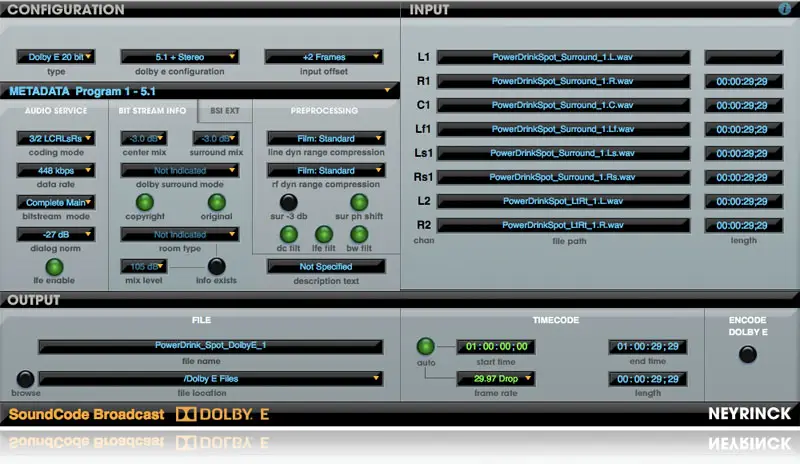Open the -27 dB dialog norm dropdown
The width and height of the screenshot is (800, 464).
(x=56, y=234)
